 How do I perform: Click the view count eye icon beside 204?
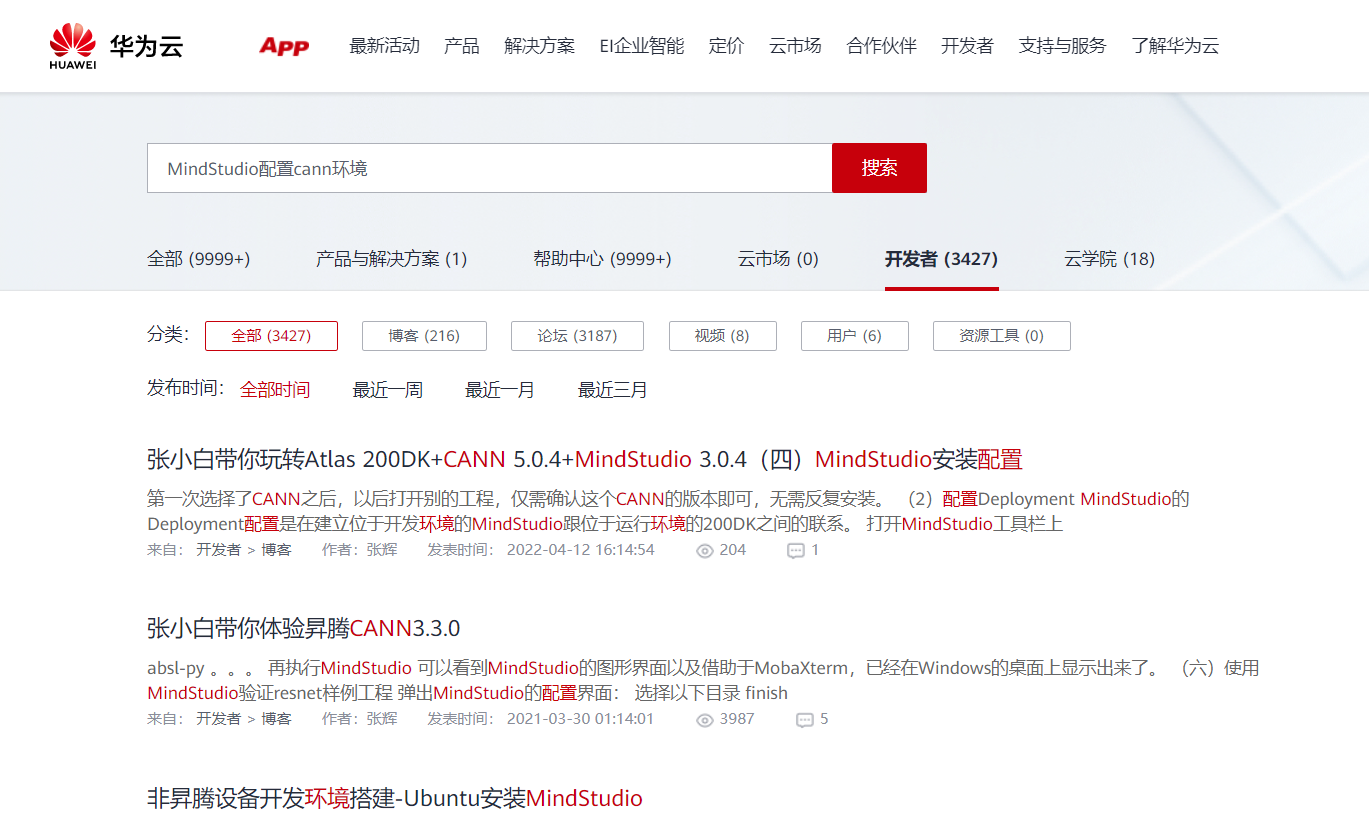click(705, 551)
